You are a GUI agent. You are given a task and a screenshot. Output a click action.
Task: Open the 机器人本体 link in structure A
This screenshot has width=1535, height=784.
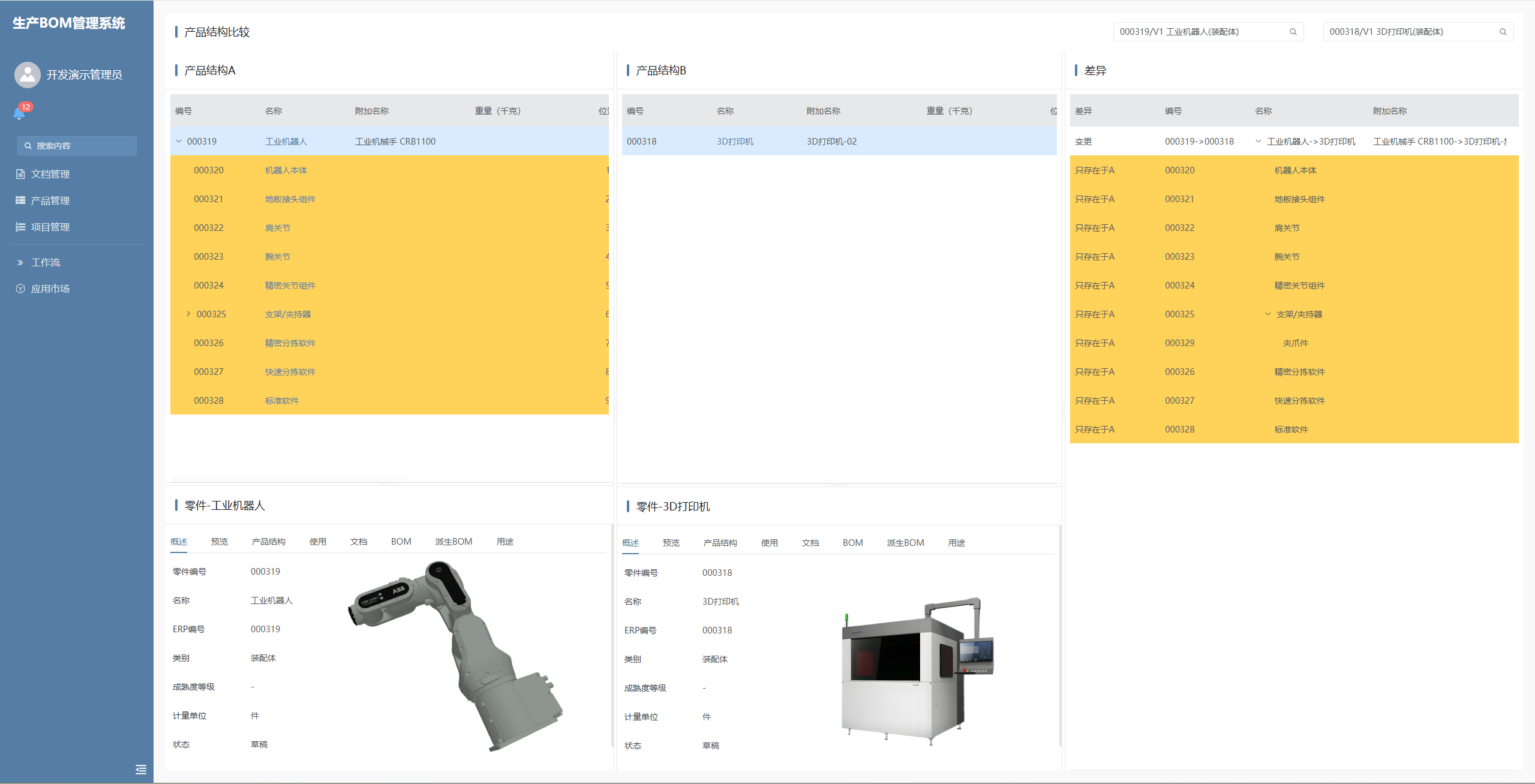[x=286, y=170]
